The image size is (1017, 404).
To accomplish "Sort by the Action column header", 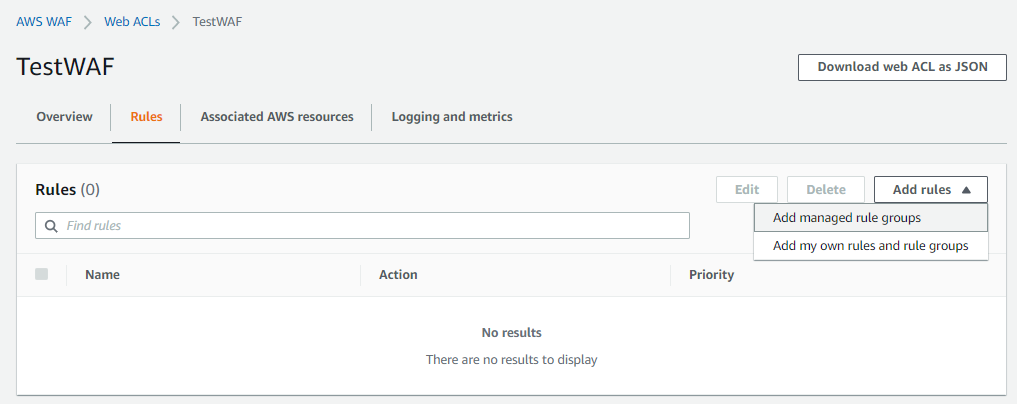I will (398, 274).
